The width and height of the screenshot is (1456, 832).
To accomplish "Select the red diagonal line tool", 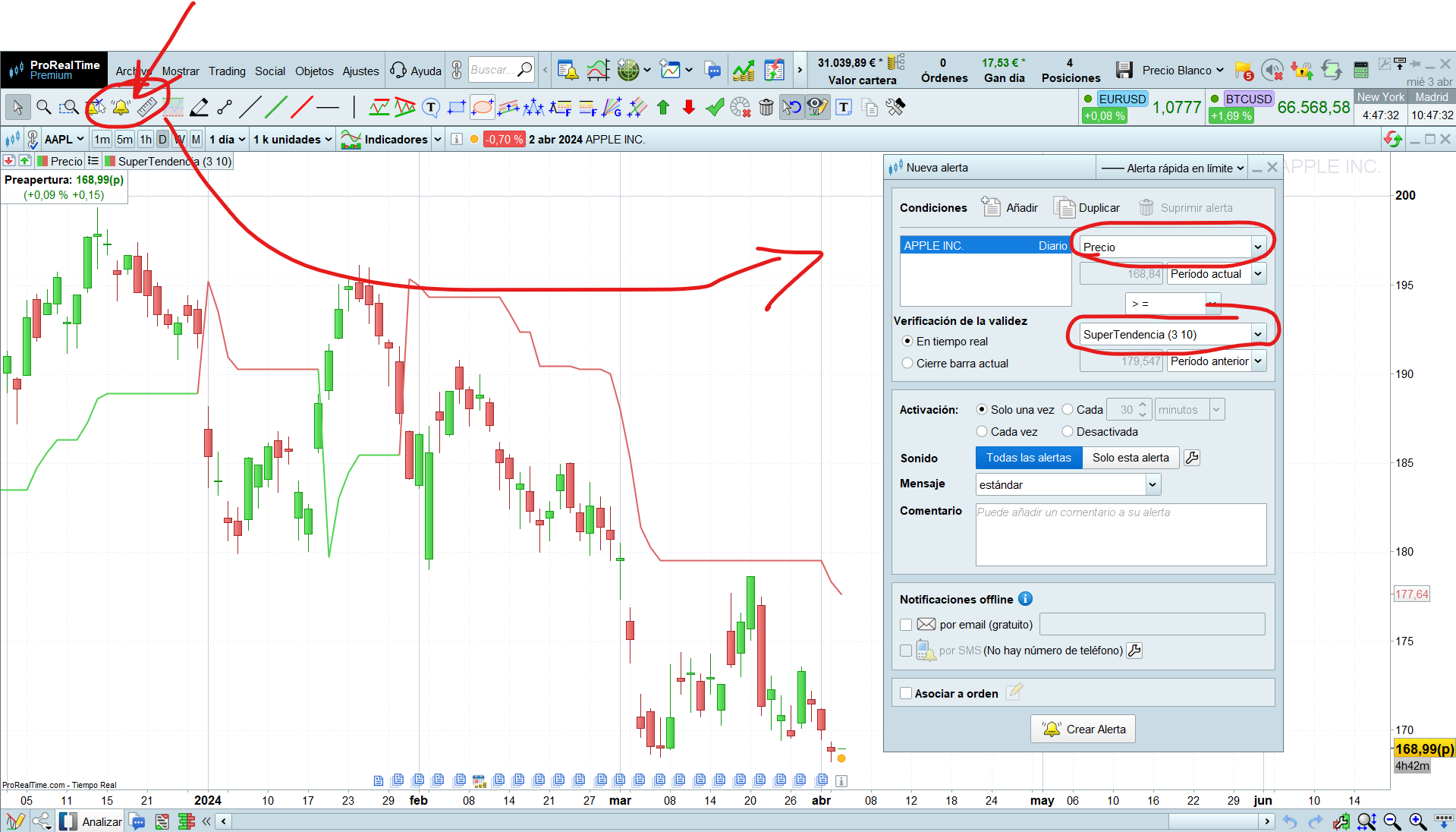I will tap(302, 107).
